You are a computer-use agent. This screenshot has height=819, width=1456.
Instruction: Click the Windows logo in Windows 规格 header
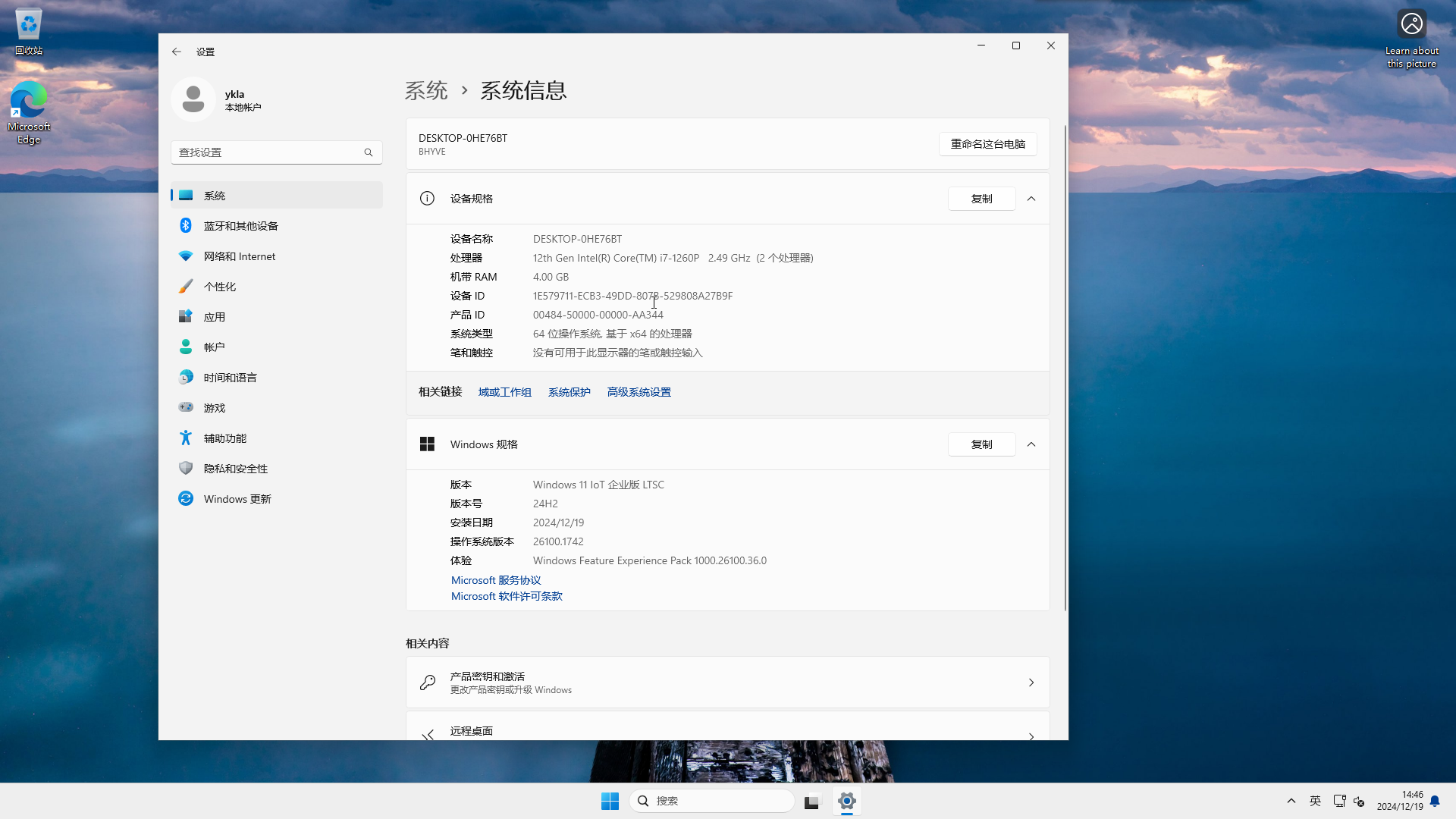[x=427, y=444]
